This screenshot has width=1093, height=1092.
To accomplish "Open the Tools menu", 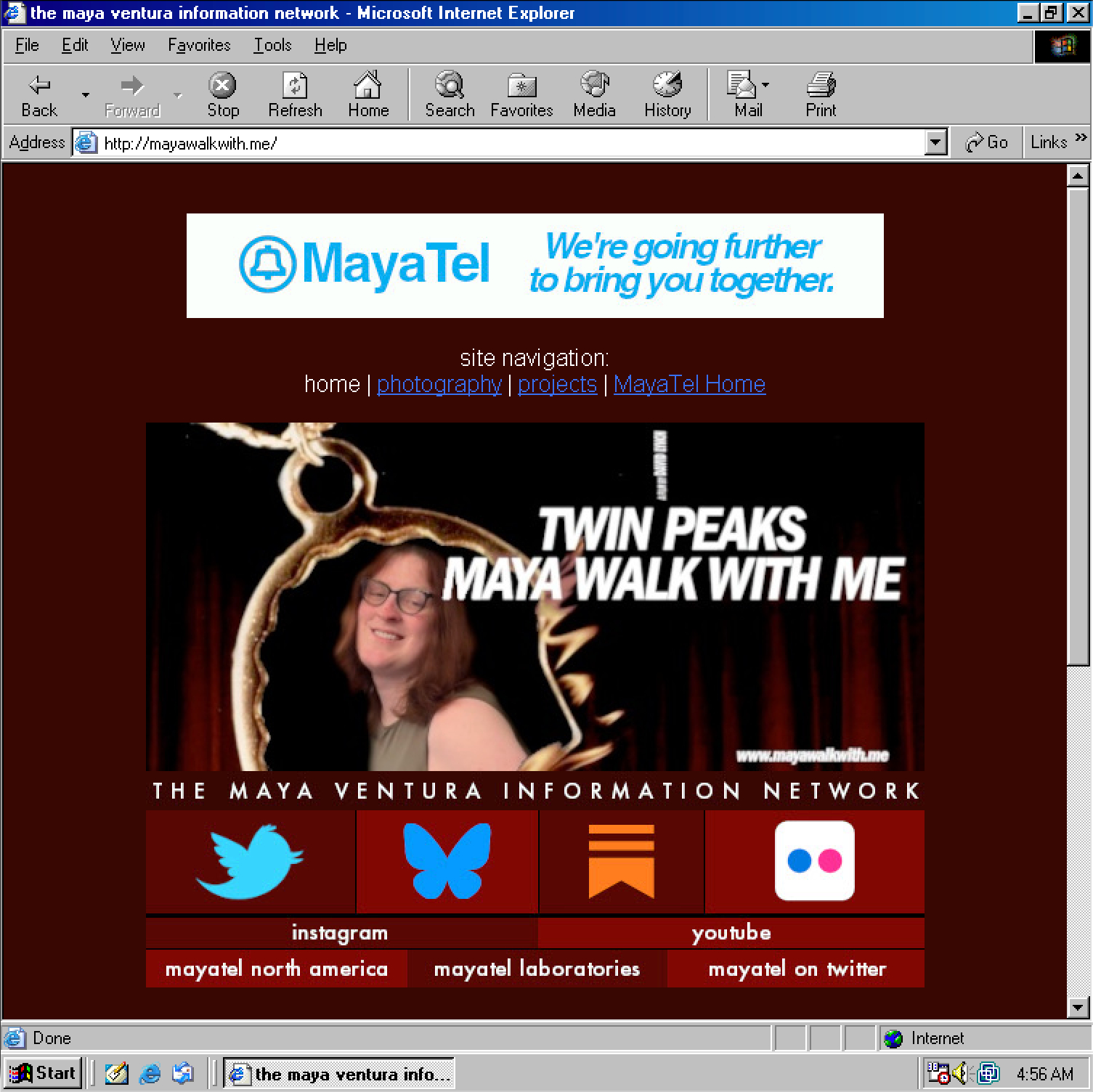I will [272, 45].
